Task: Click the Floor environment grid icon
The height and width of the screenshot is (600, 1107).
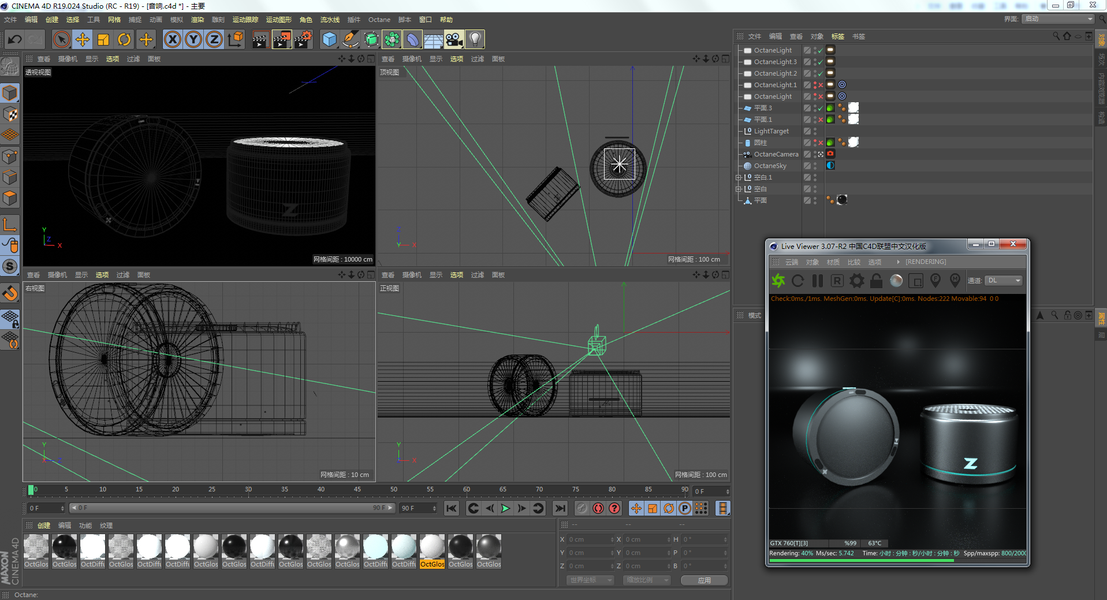Action: coord(433,40)
